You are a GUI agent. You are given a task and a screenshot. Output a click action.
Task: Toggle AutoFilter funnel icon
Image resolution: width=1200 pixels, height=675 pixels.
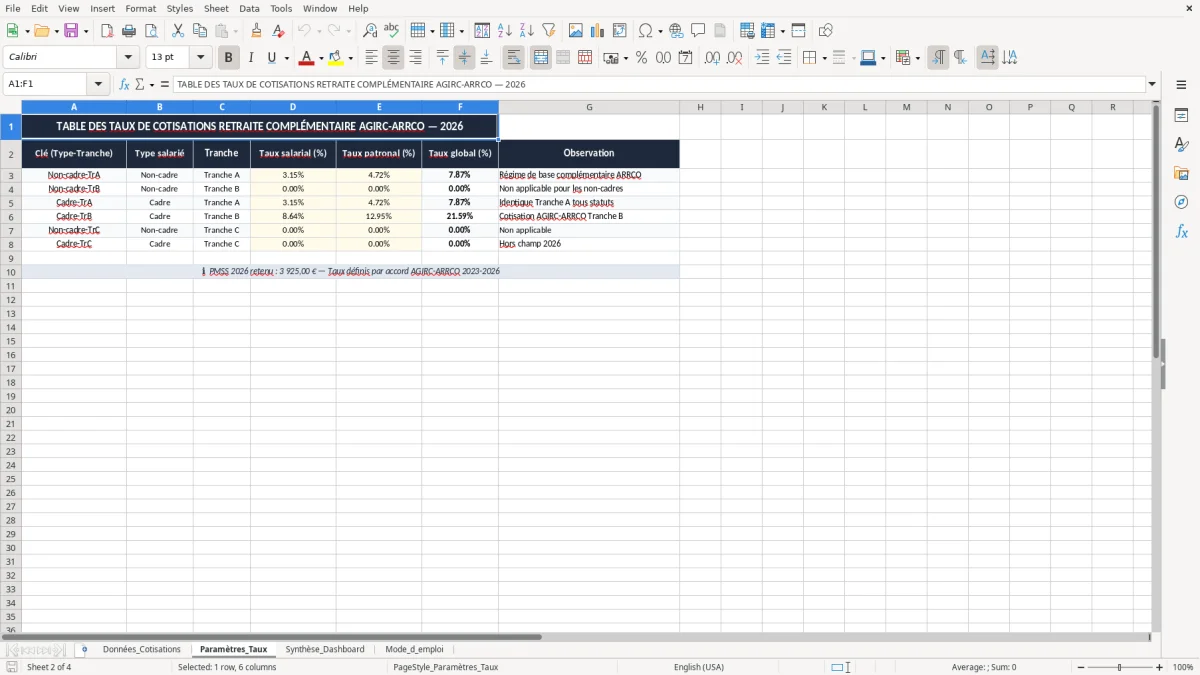coord(548,31)
